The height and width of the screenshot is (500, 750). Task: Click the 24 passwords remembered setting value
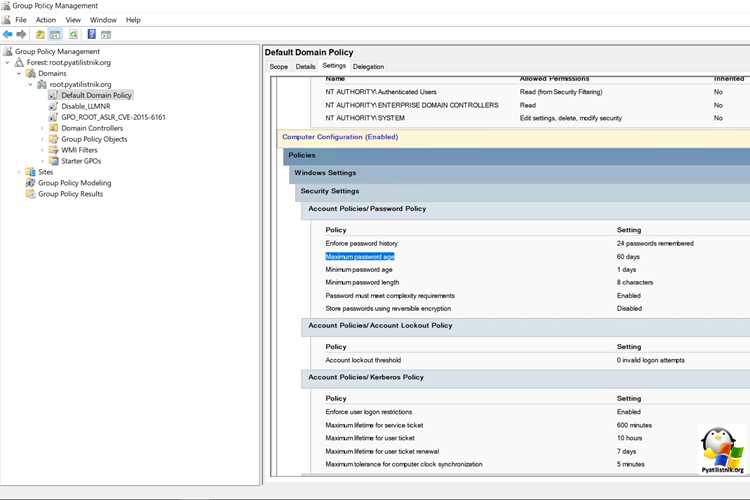point(655,244)
